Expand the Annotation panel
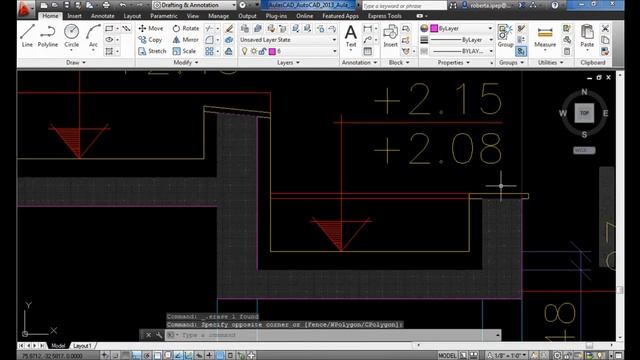 pyautogui.click(x=359, y=62)
